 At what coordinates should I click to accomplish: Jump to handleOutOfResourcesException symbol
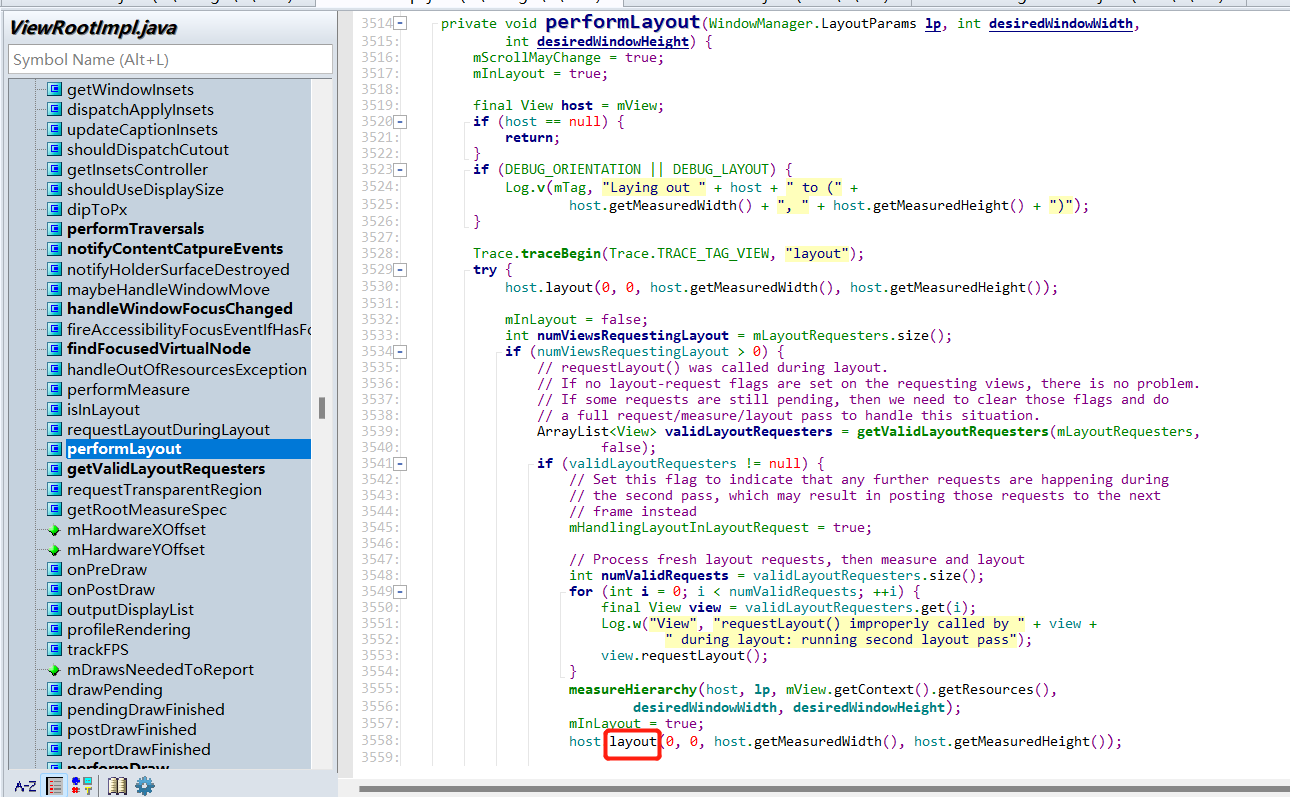(187, 369)
